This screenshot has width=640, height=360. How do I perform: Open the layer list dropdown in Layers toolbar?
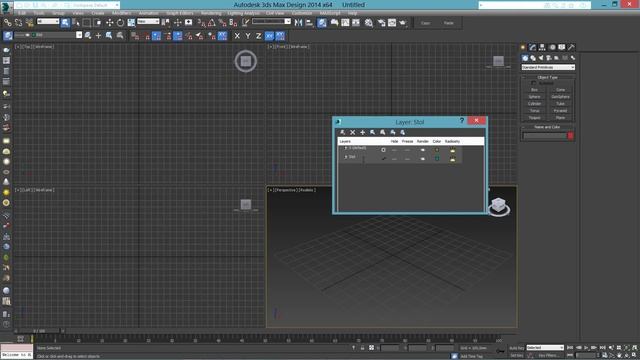tap(79, 35)
